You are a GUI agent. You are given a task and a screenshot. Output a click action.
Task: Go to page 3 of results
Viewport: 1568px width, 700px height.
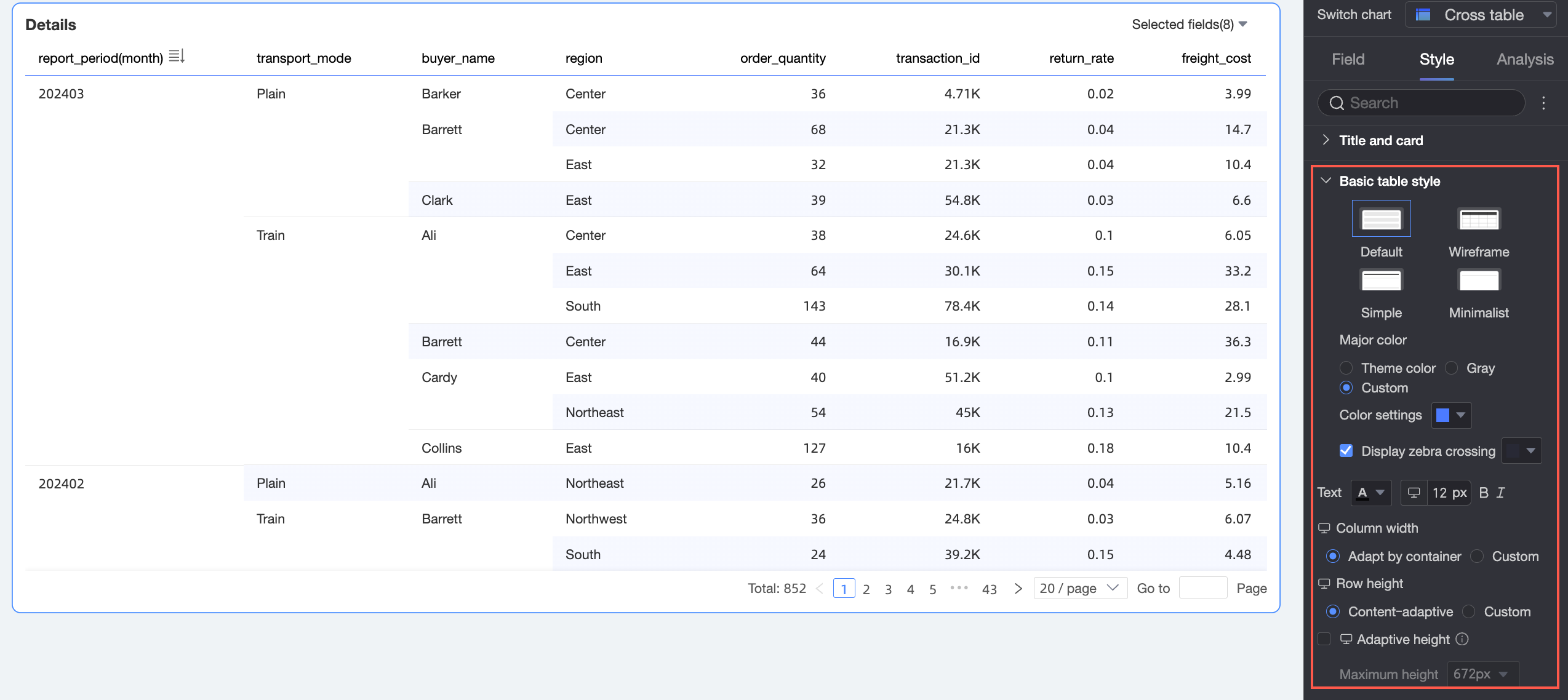pyautogui.click(x=888, y=589)
